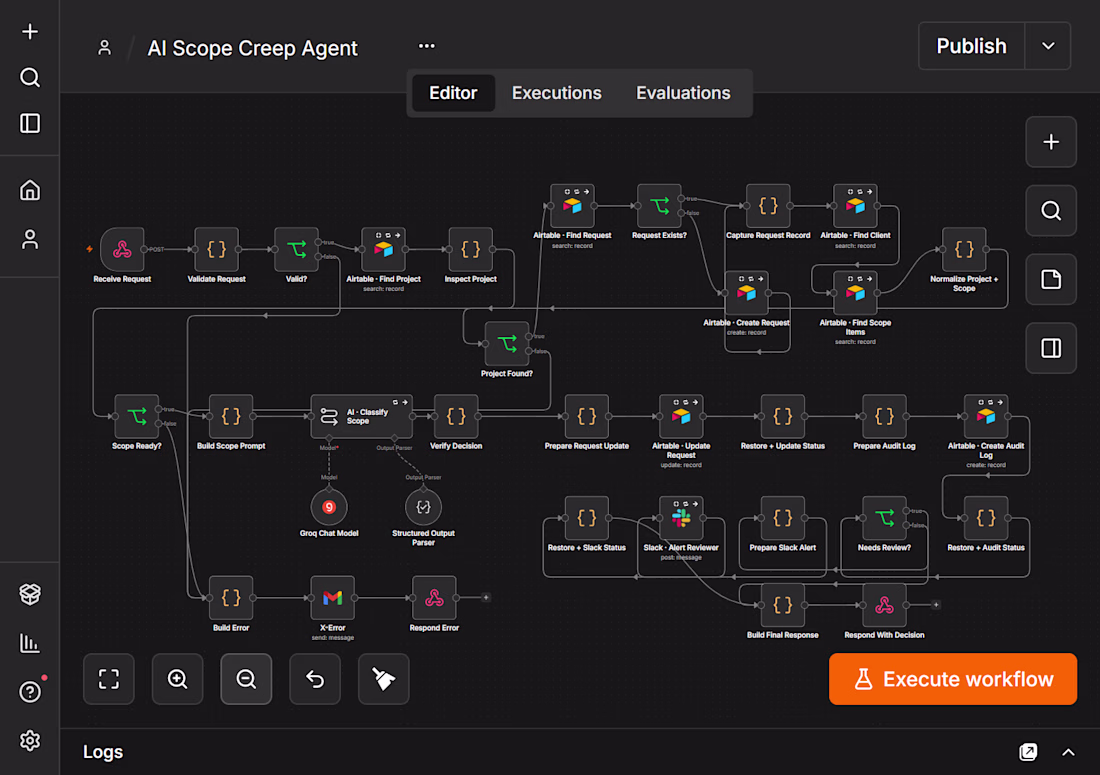Tidy up the workflow nodes
1100x775 pixels.
(384, 679)
